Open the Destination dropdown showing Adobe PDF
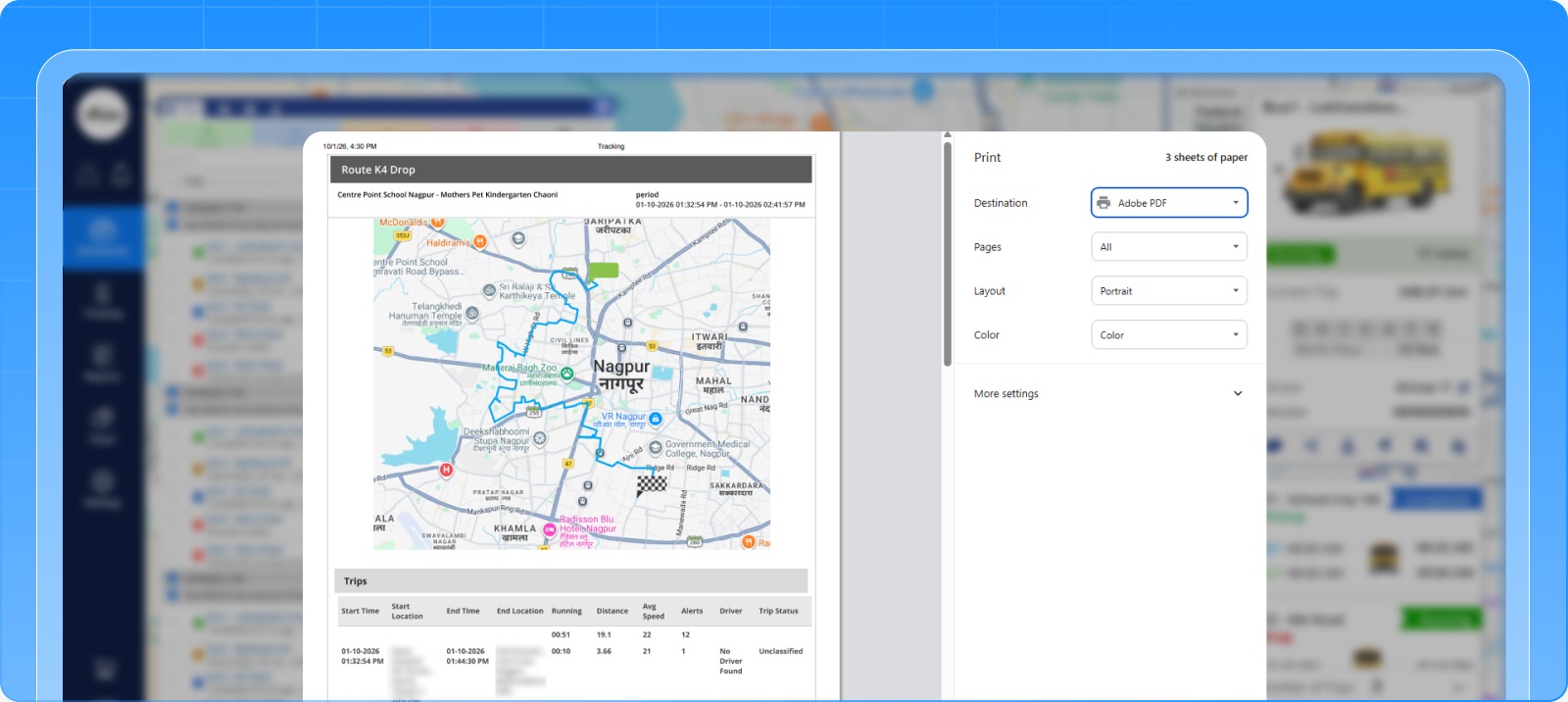This screenshot has width=1568, height=702. (1168, 203)
